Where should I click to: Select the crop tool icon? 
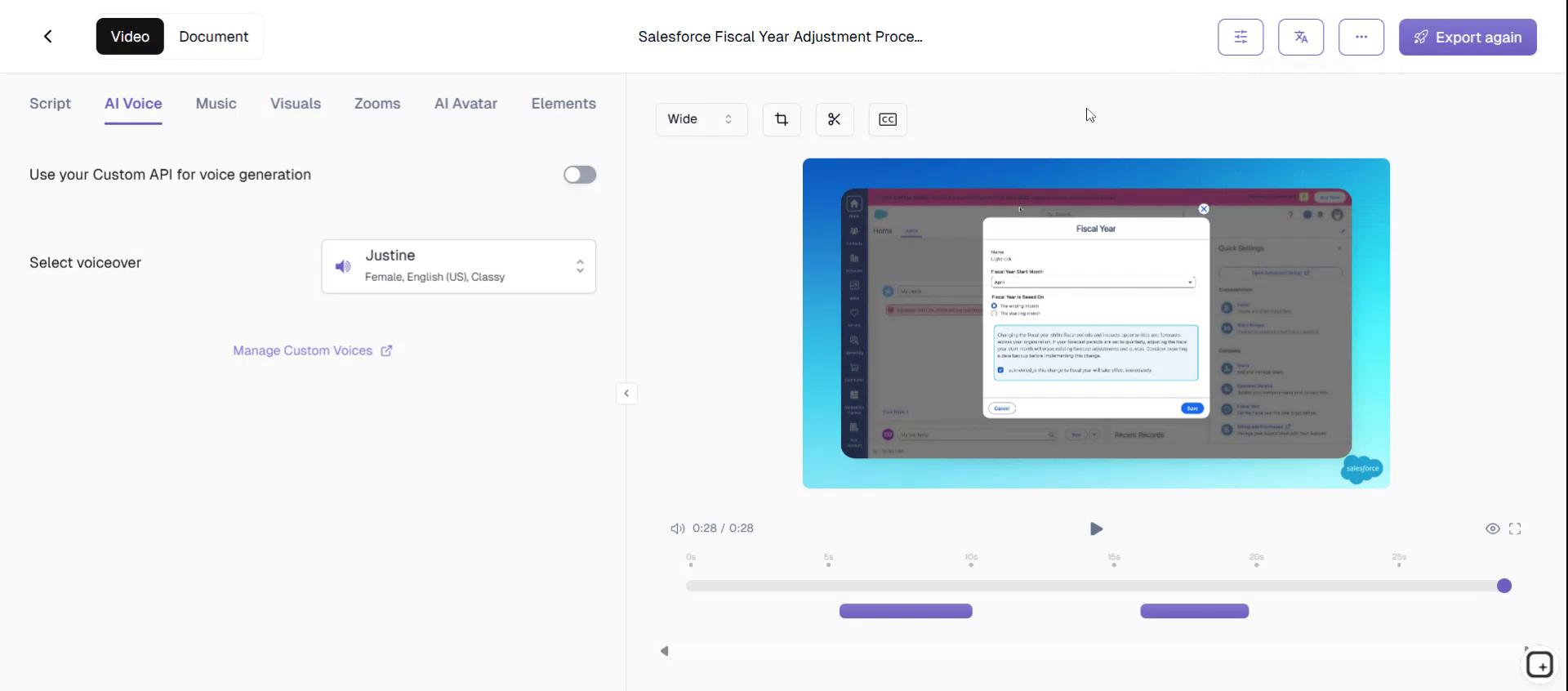[x=782, y=119]
